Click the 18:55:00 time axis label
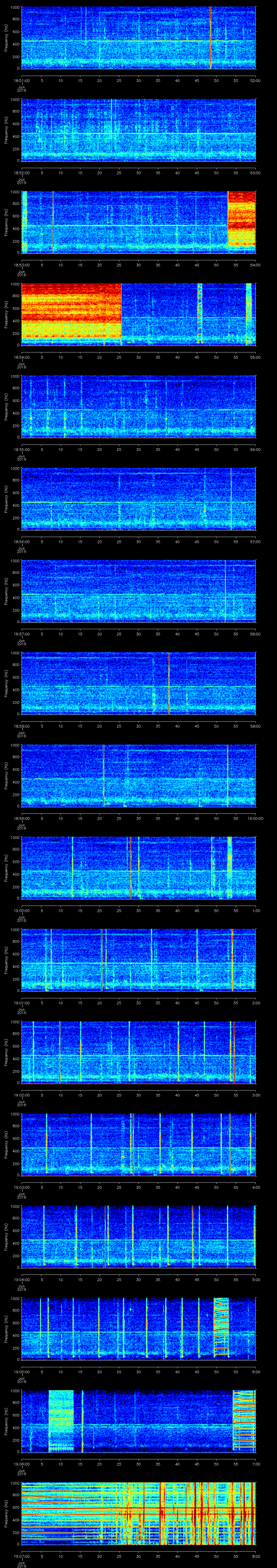 pyautogui.click(x=21, y=449)
